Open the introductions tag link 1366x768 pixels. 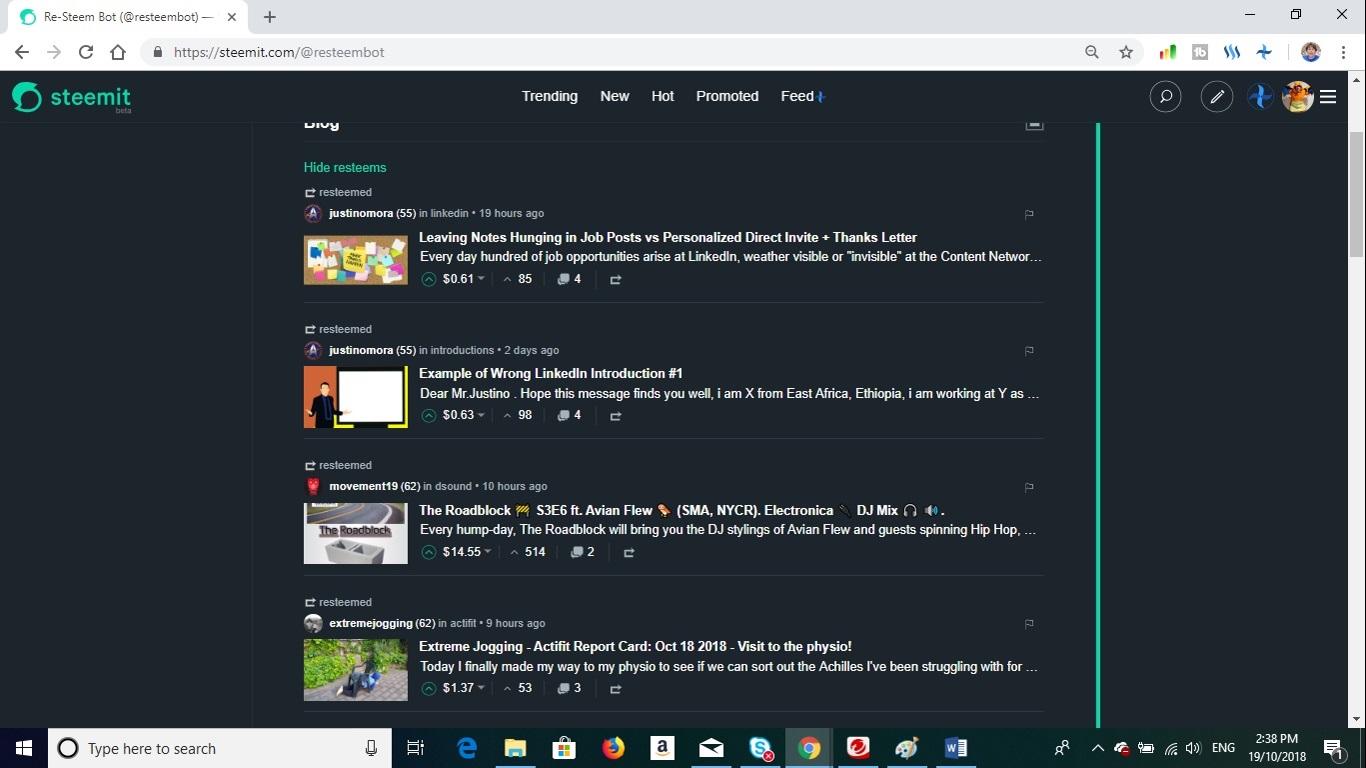point(462,350)
